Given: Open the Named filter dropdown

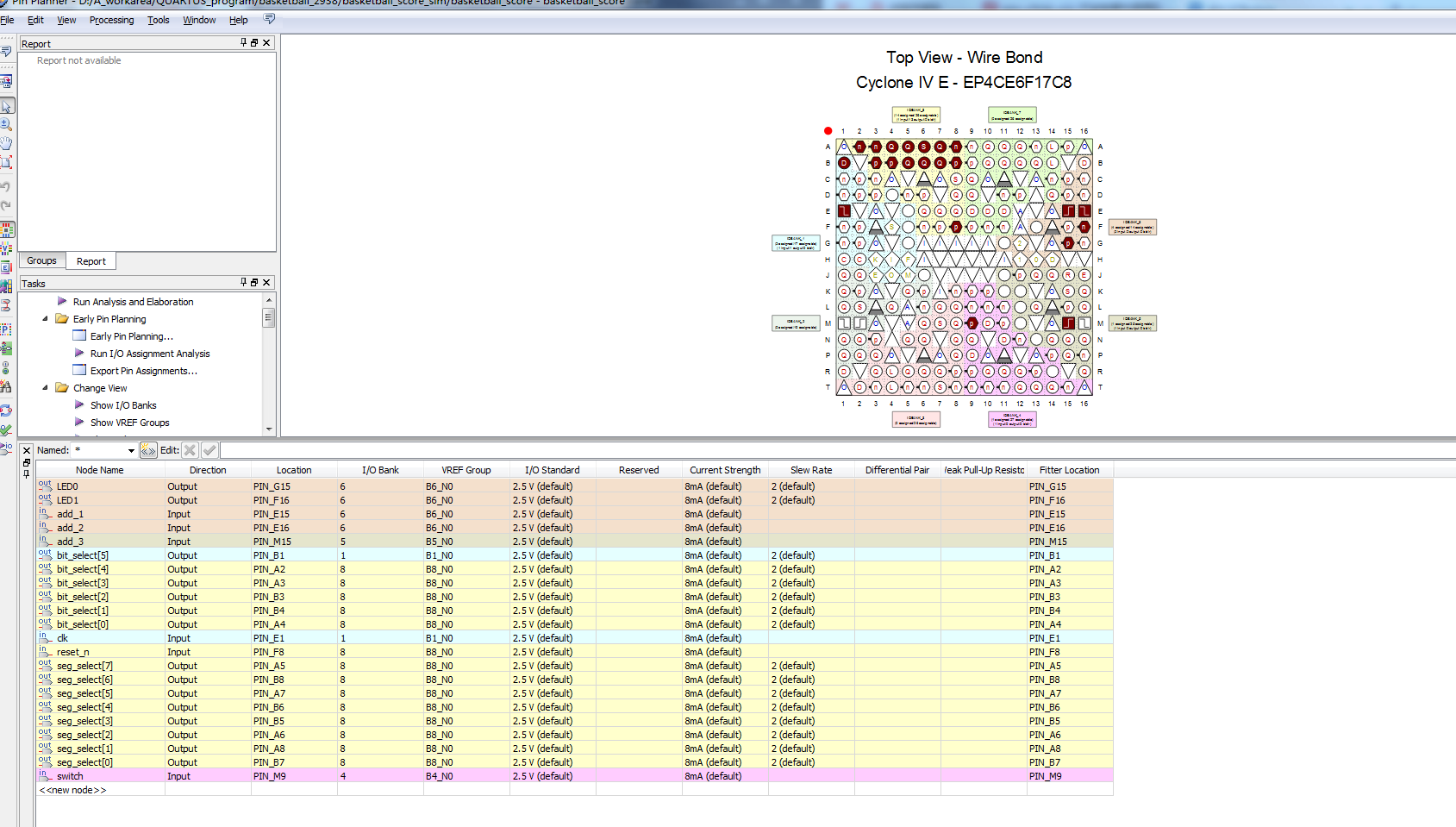Looking at the screenshot, I should [x=131, y=450].
